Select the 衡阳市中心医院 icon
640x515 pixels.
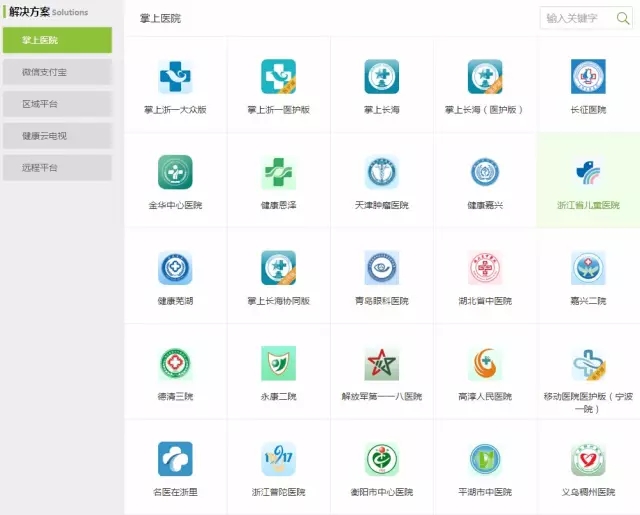point(382,459)
